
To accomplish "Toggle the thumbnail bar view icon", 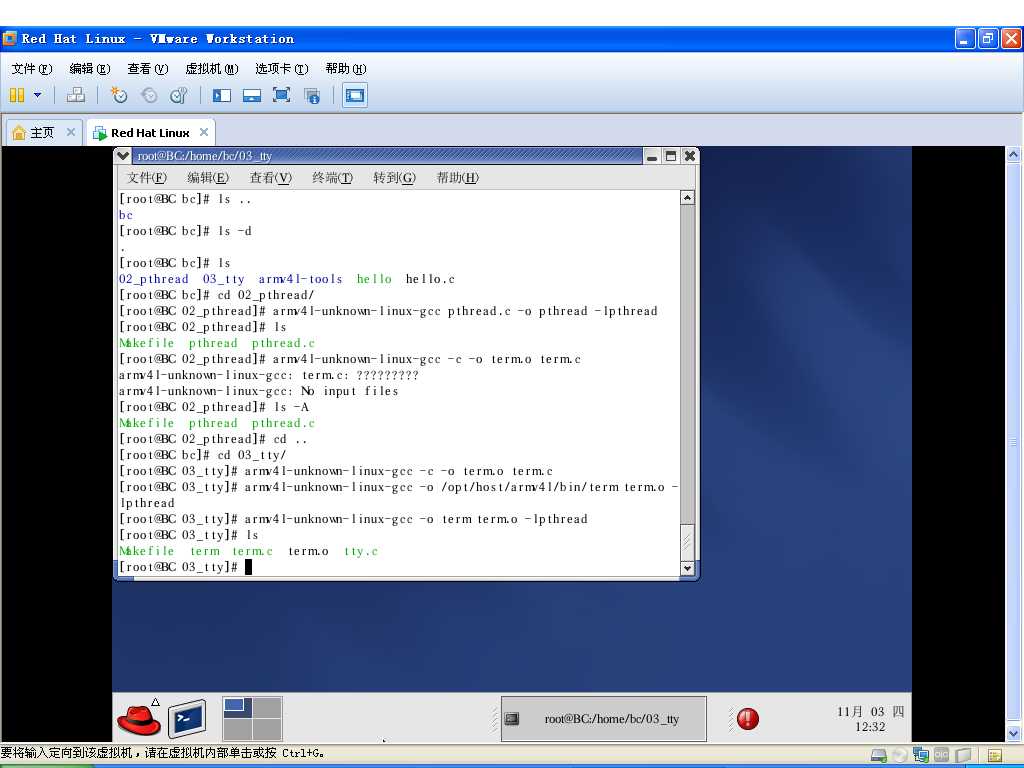I will click(251, 95).
